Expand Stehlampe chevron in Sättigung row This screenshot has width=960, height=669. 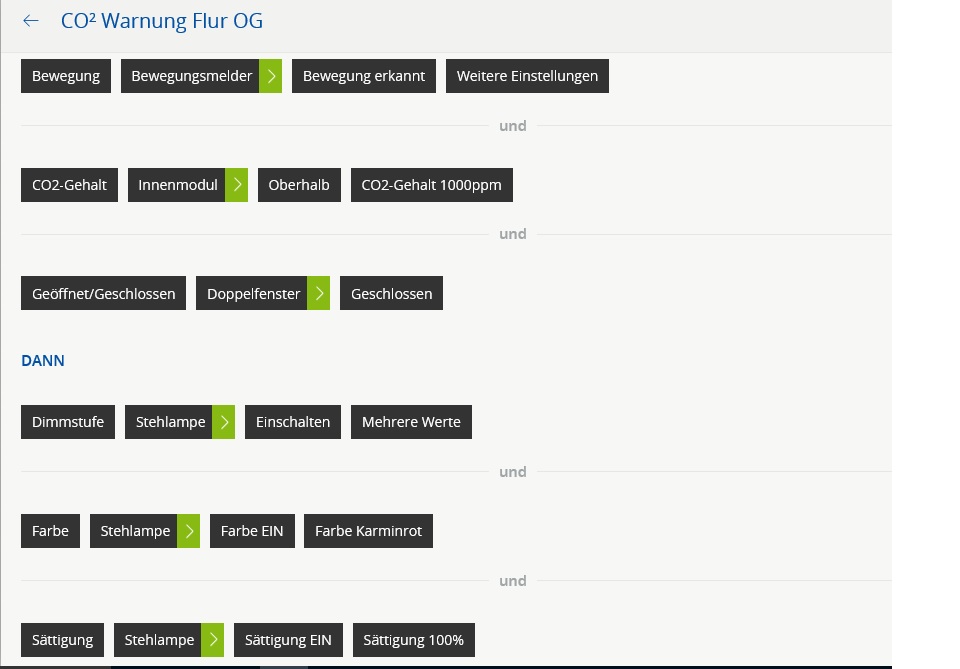pos(212,640)
